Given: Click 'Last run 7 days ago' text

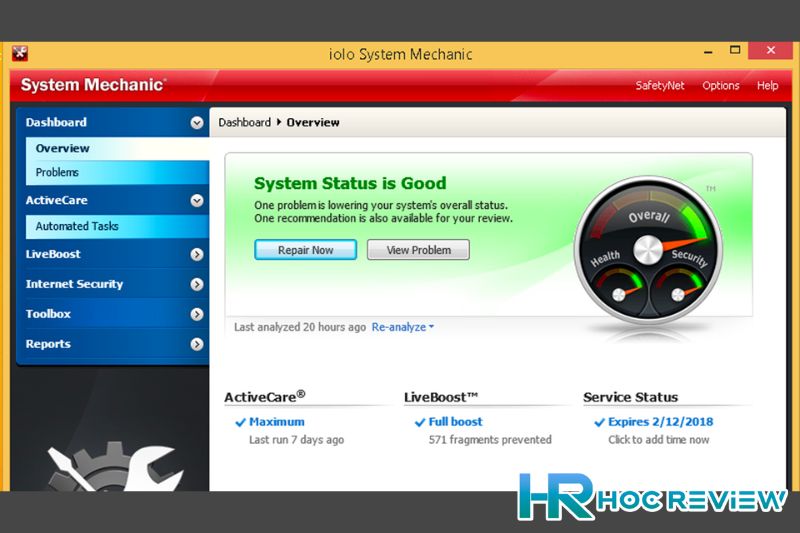Looking at the screenshot, I should [x=296, y=440].
